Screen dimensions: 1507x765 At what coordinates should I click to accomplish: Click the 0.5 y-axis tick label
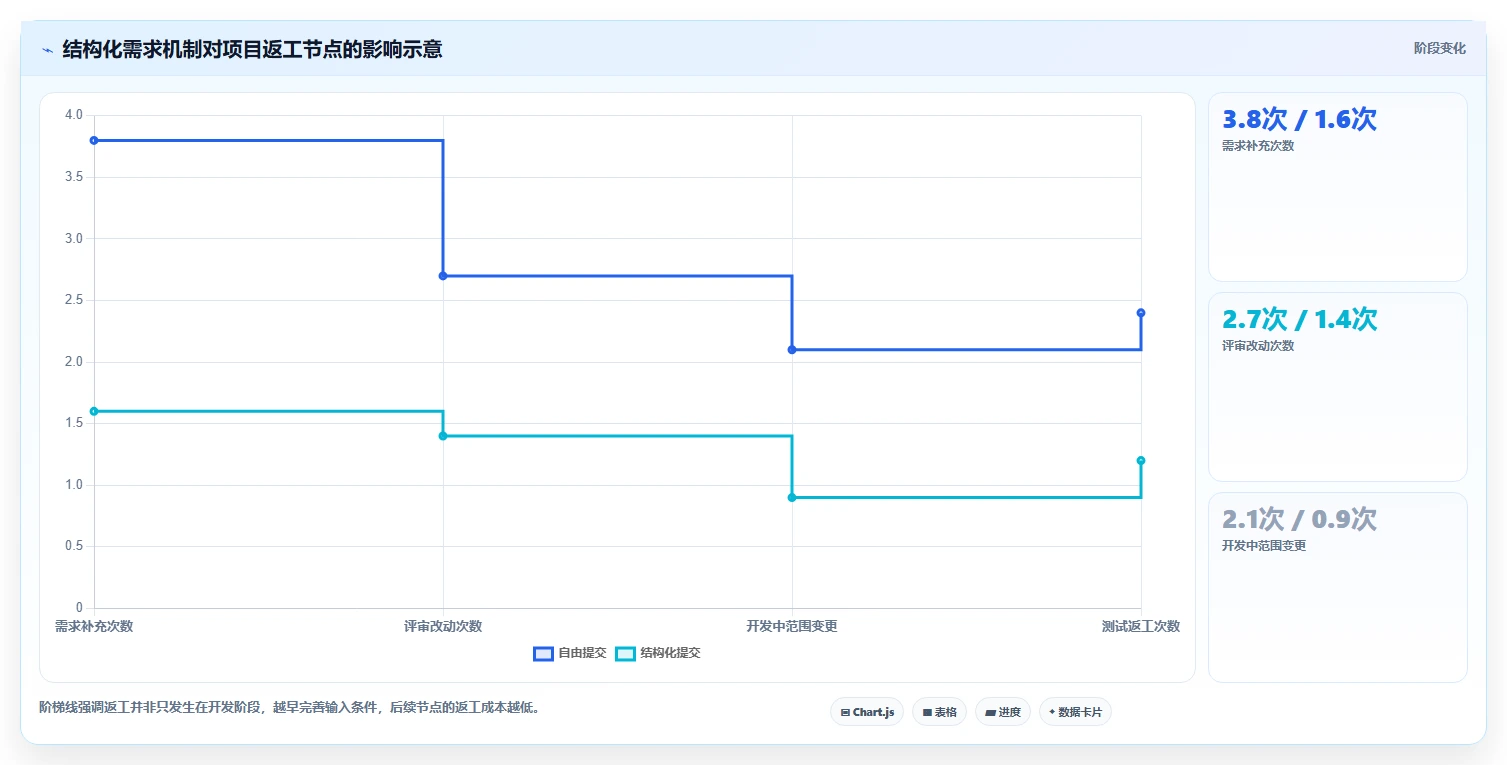coord(73,547)
